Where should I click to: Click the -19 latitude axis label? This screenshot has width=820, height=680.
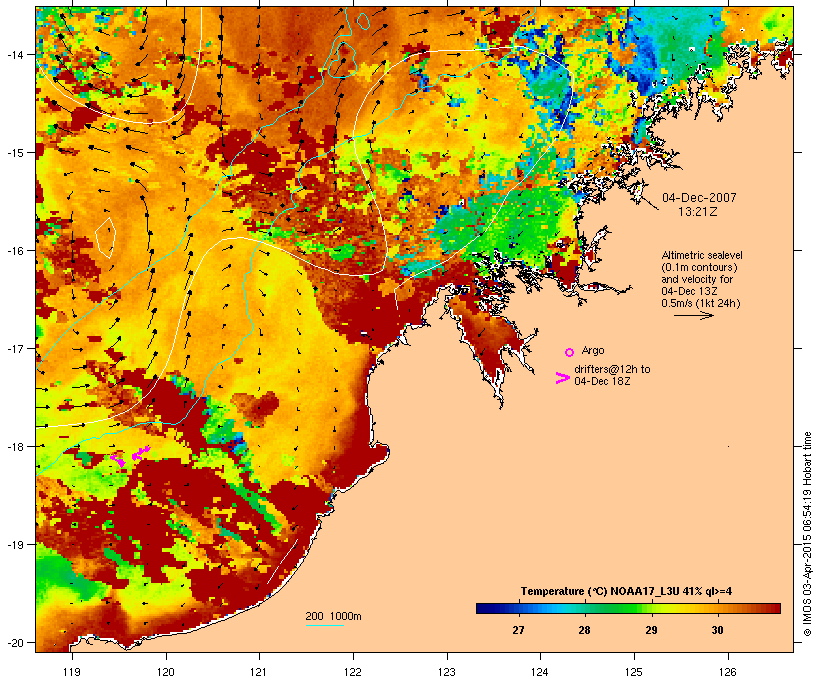pos(14,545)
